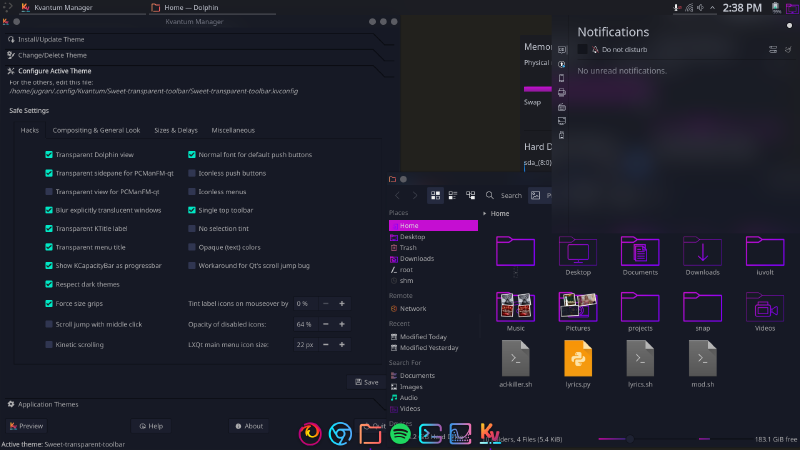
Task: Open the Sizes & Delays tab
Action: point(175,130)
